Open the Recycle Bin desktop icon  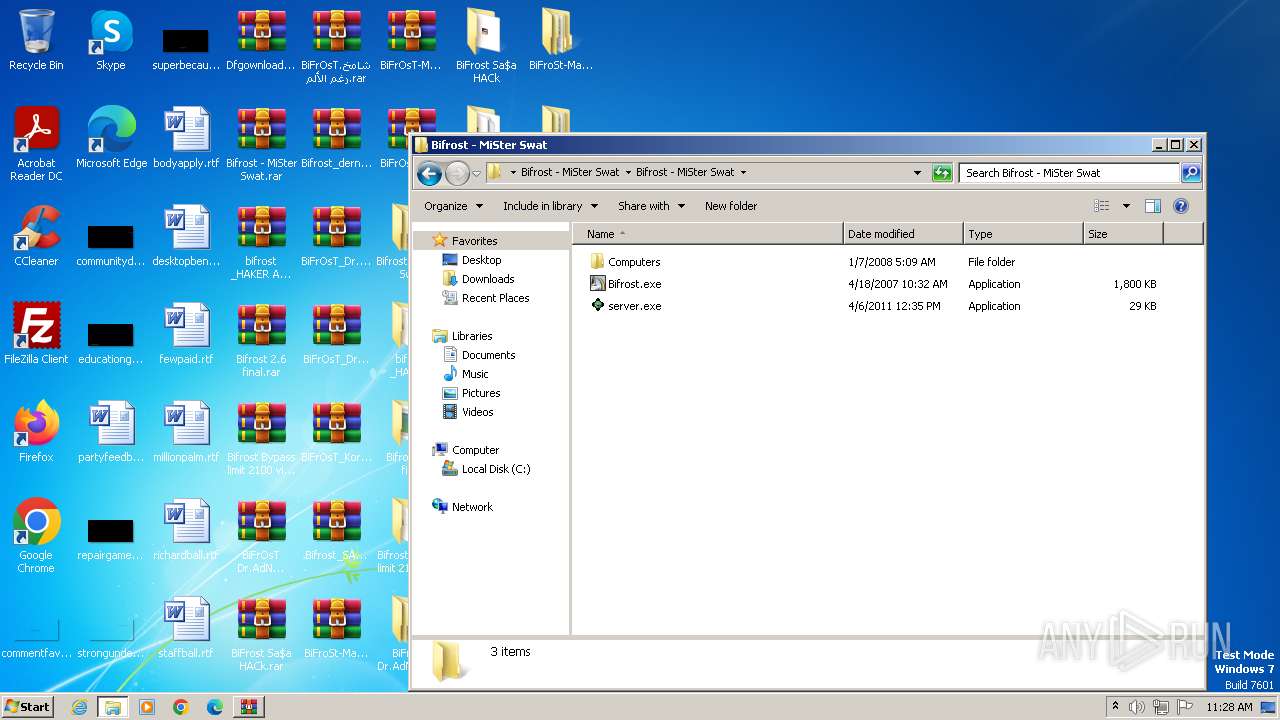(x=36, y=40)
